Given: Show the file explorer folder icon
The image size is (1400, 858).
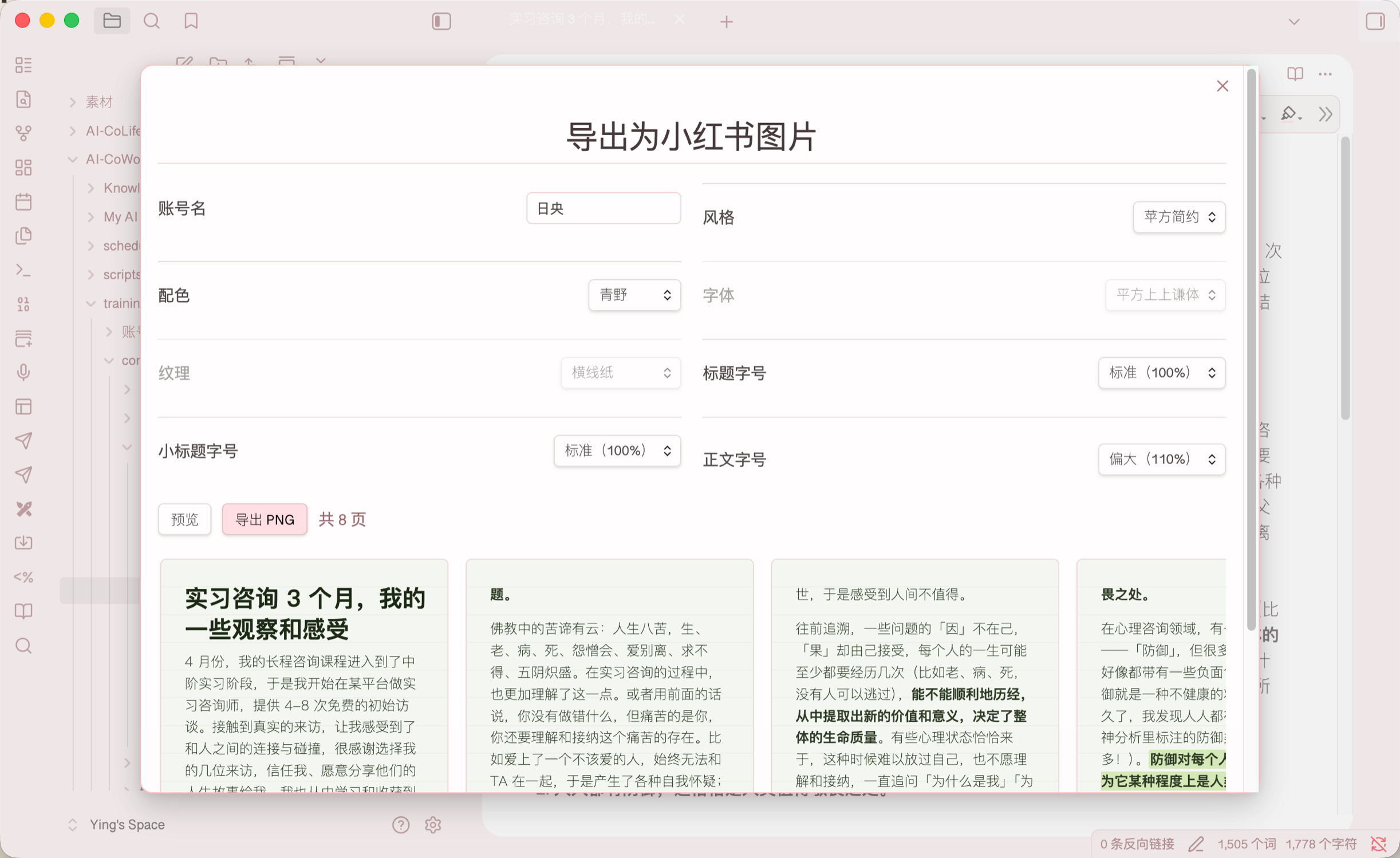Looking at the screenshot, I should 112,21.
